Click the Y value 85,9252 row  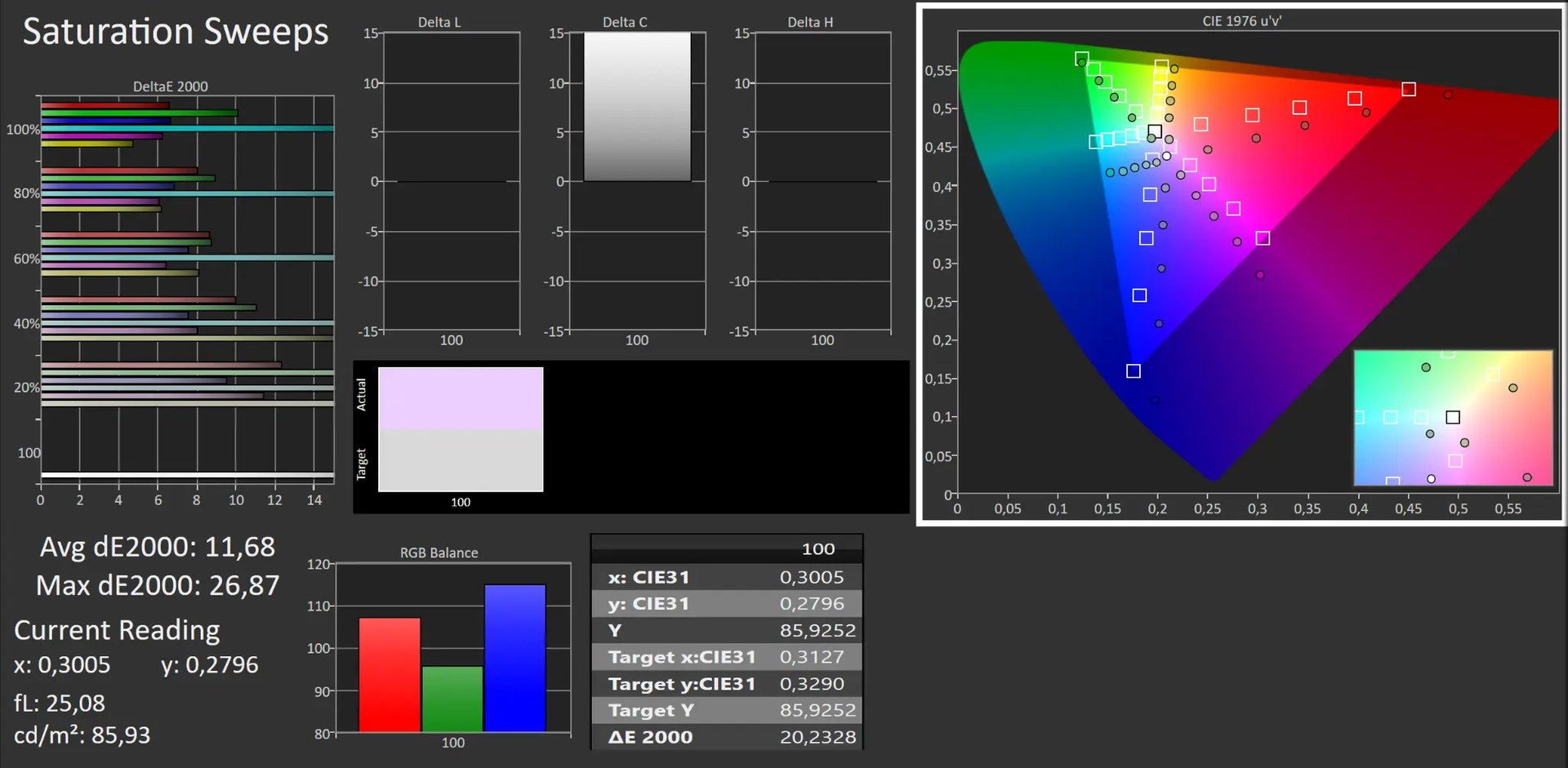click(x=727, y=630)
